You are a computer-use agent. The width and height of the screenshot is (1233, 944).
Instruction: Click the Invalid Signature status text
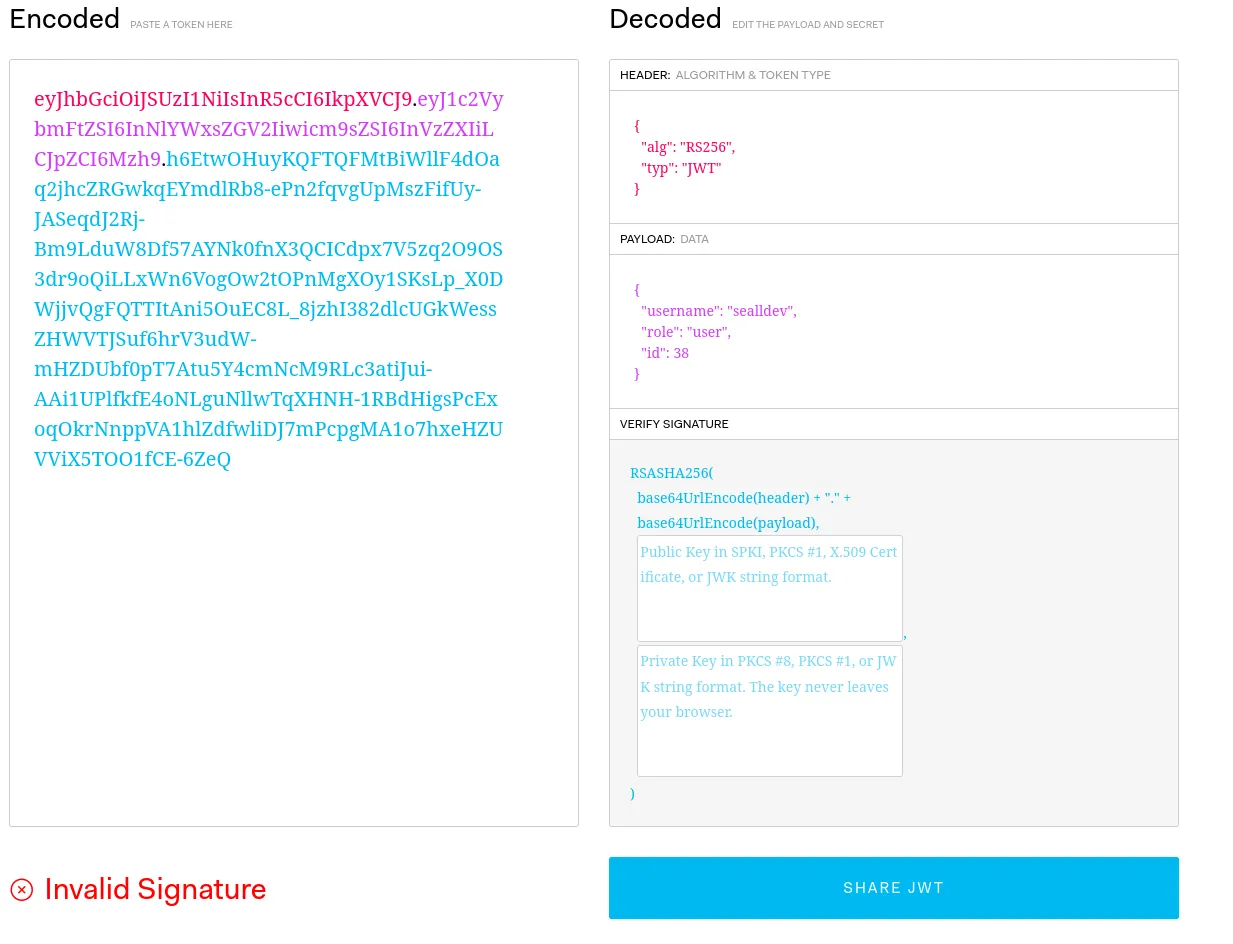coord(155,889)
